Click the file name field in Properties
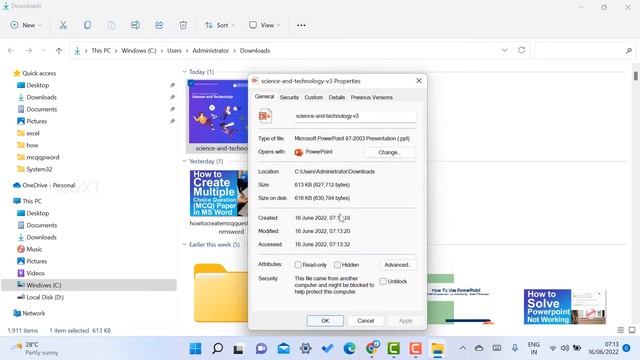Viewport: 640px width, 360px height. 355,116
